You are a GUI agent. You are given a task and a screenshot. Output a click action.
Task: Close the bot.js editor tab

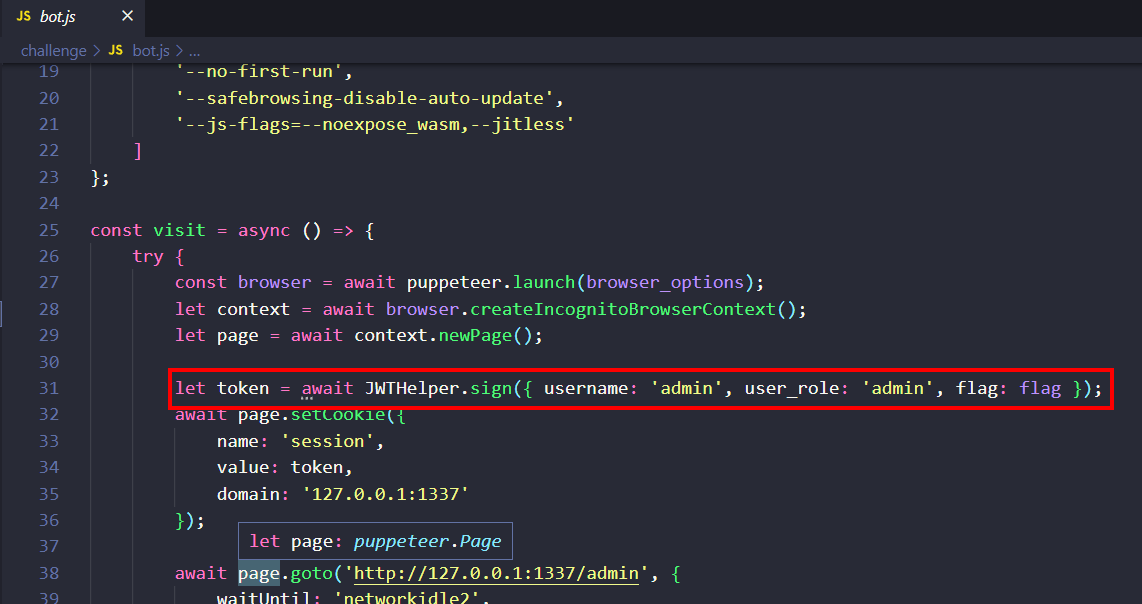(x=127, y=17)
